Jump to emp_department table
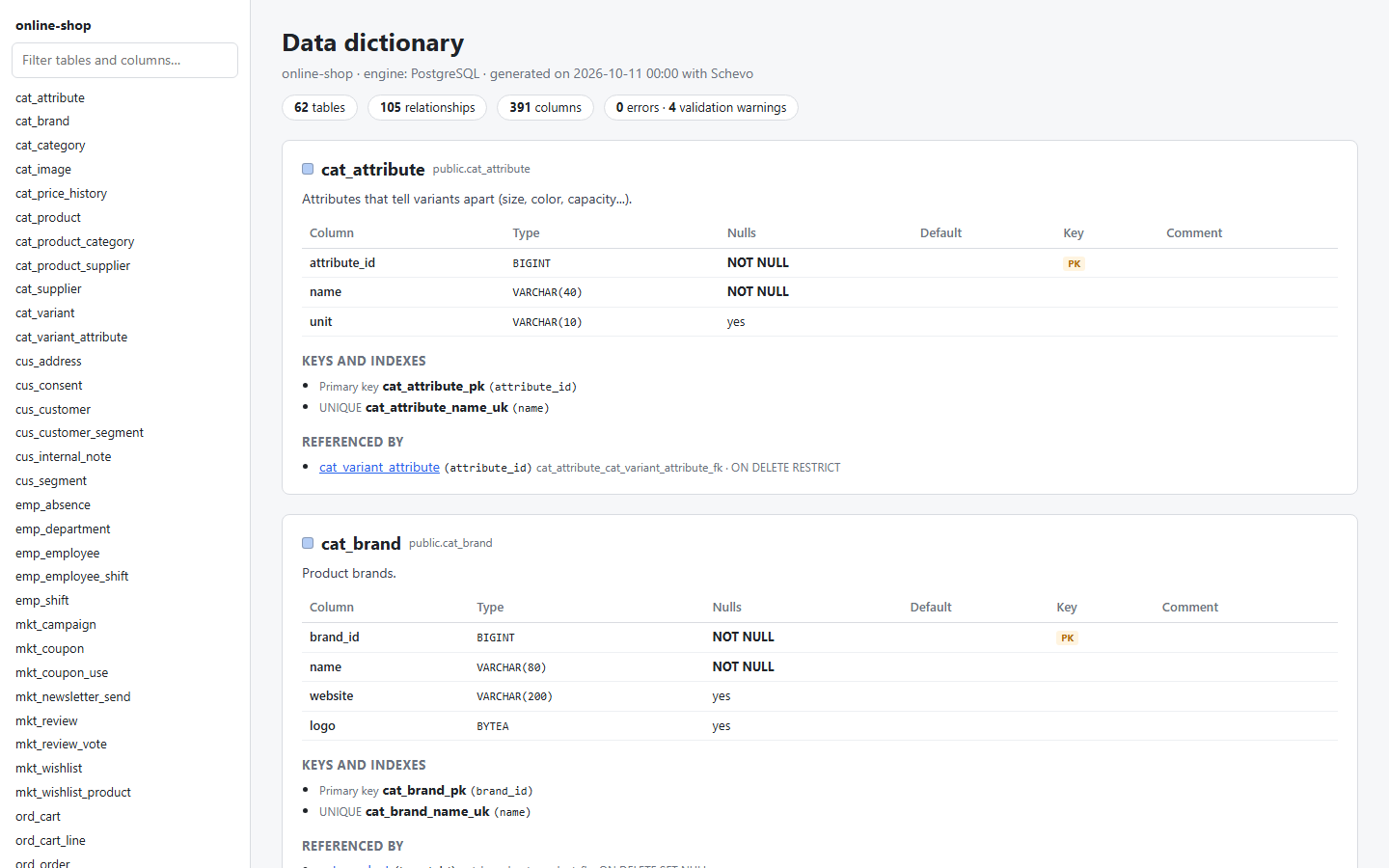The image size is (1389, 868). (63, 529)
